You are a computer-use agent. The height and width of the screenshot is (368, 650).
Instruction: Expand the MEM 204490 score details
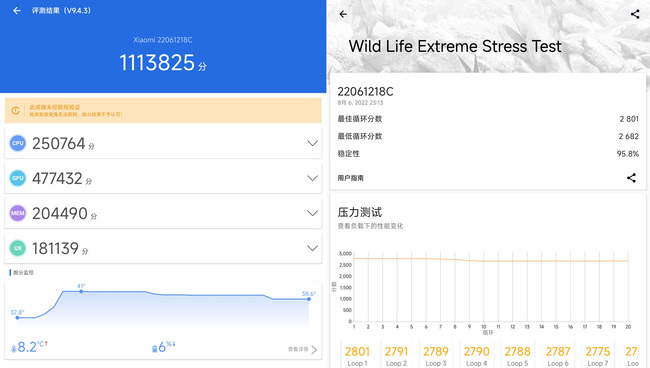coord(312,213)
